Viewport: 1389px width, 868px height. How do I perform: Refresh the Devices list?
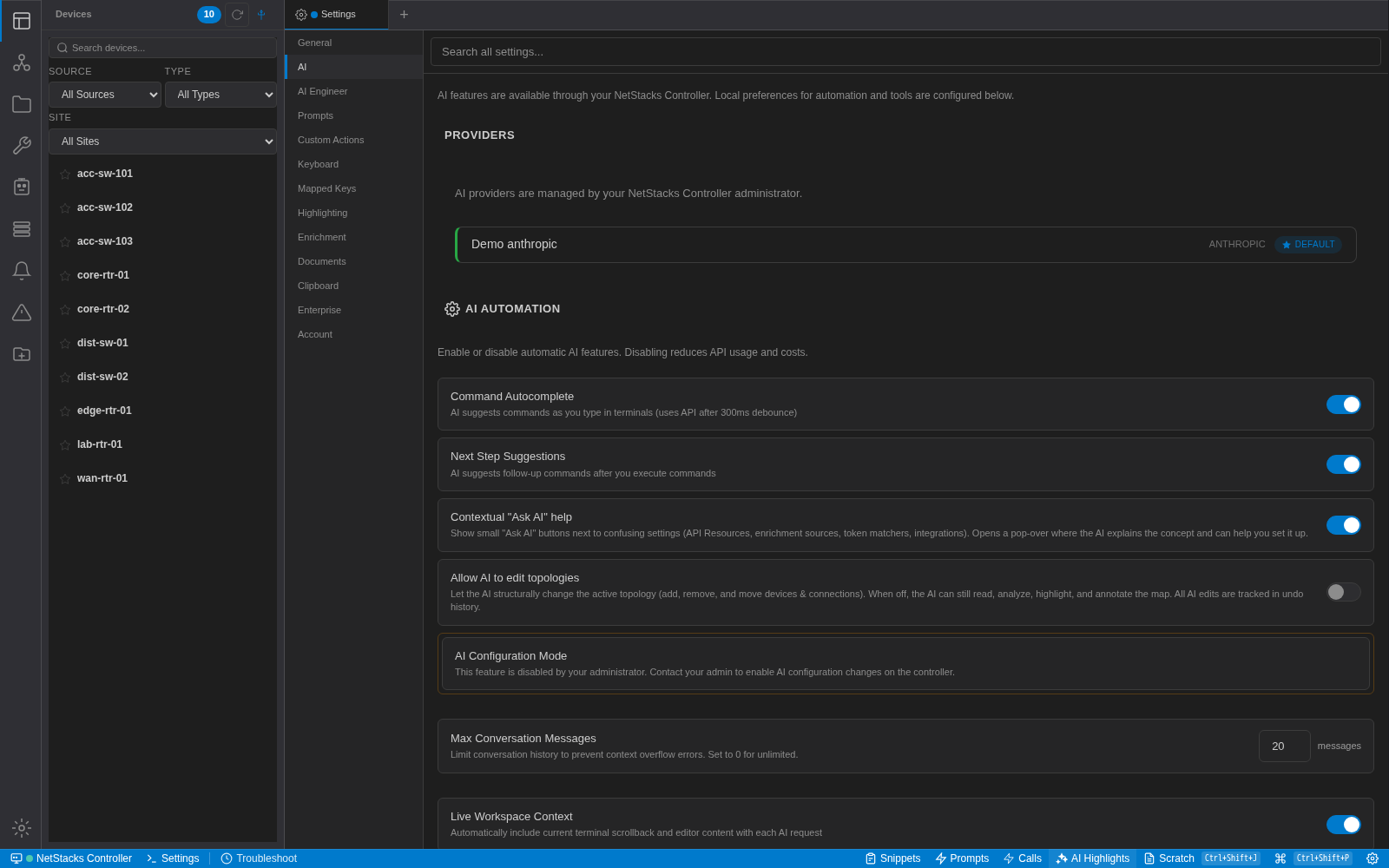coord(237,15)
